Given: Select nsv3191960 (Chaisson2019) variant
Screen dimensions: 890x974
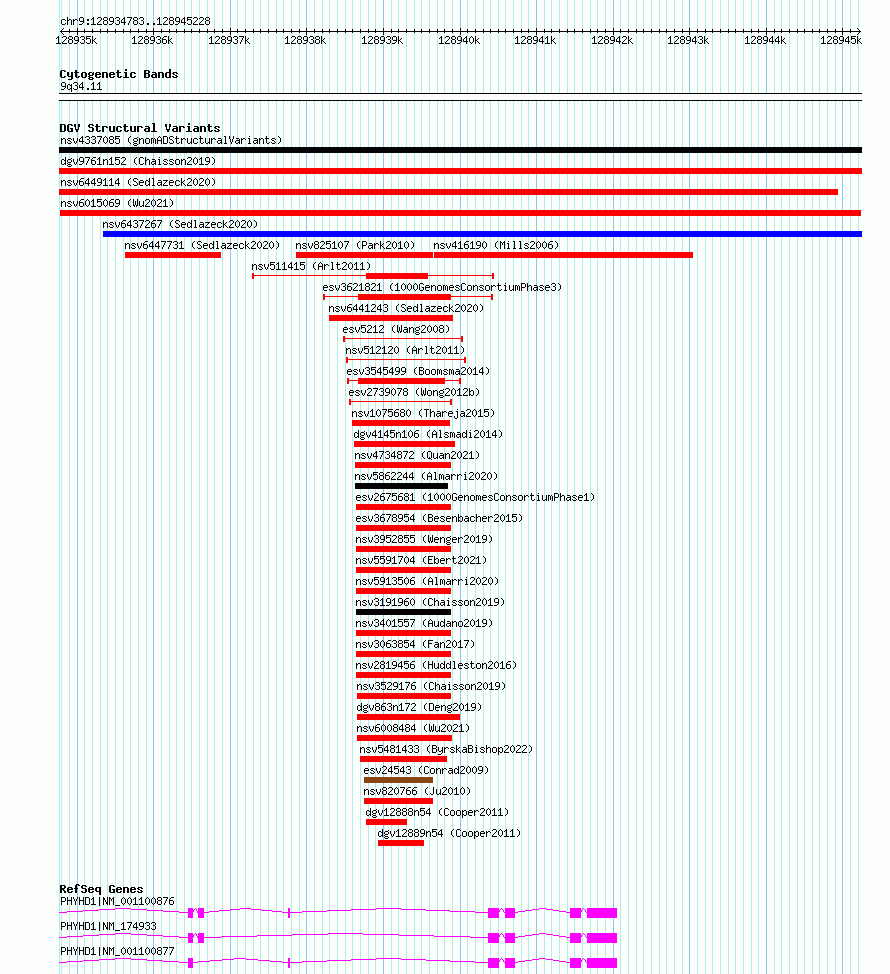Looking at the screenshot, I should click(430, 603).
